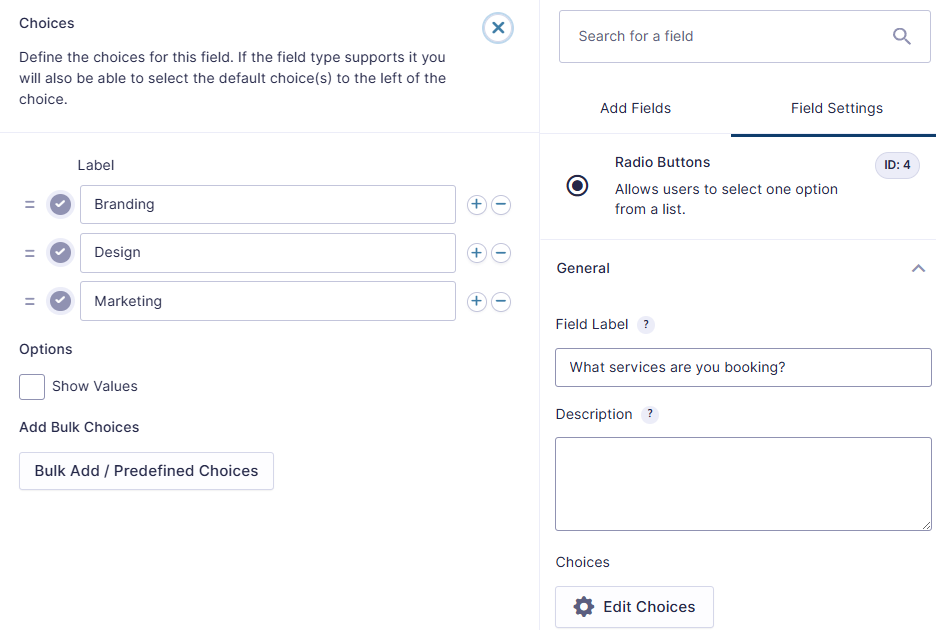The image size is (936, 630).
Task: Switch to the Add Fields tab
Action: click(x=635, y=107)
